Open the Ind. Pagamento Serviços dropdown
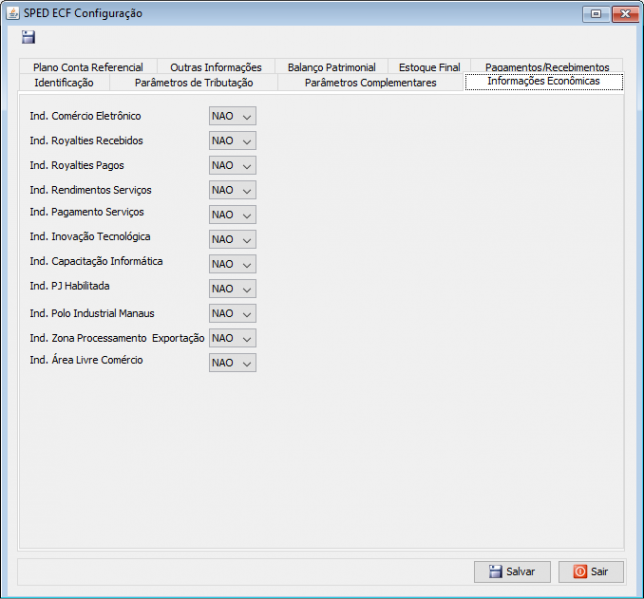The image size is (644, 599). pos(232,214)
